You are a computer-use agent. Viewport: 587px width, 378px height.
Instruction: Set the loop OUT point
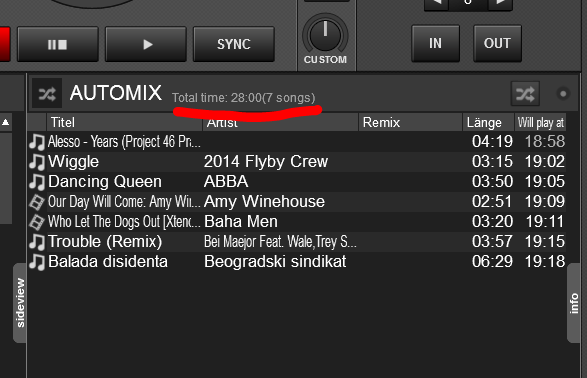point(497,43)
